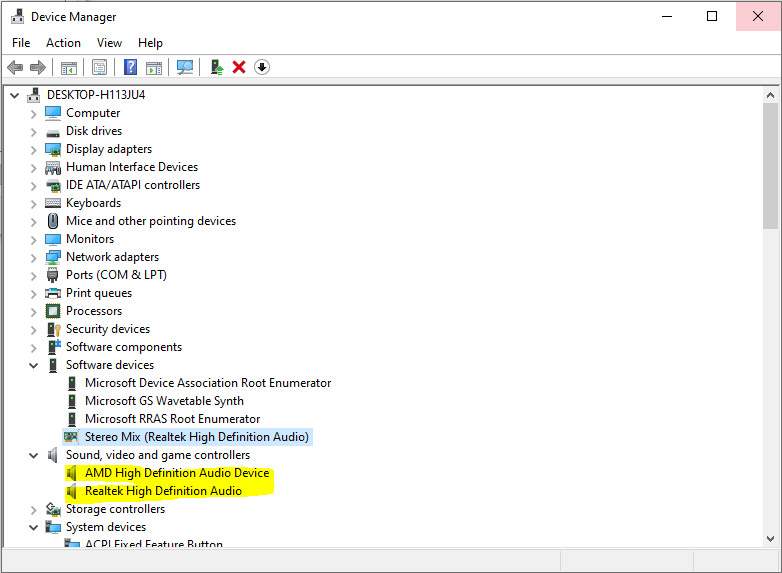The width and height of the screenshot is (782, 573).
Task: Open the Properties toolbar icon
Action: click(100, 67)
